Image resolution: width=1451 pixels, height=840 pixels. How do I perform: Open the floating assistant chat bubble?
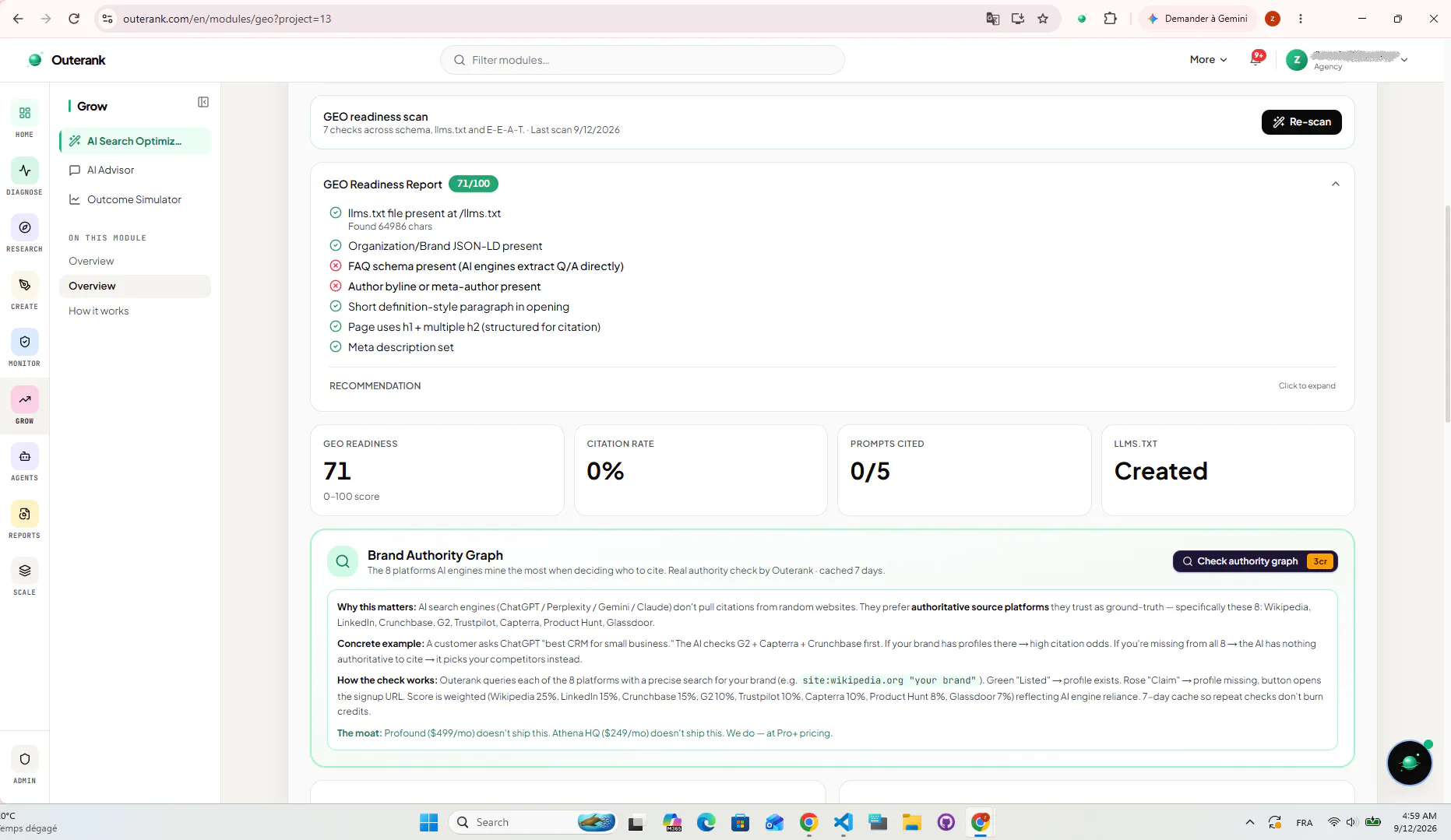pyautogui.click(x=1410, y=763)
